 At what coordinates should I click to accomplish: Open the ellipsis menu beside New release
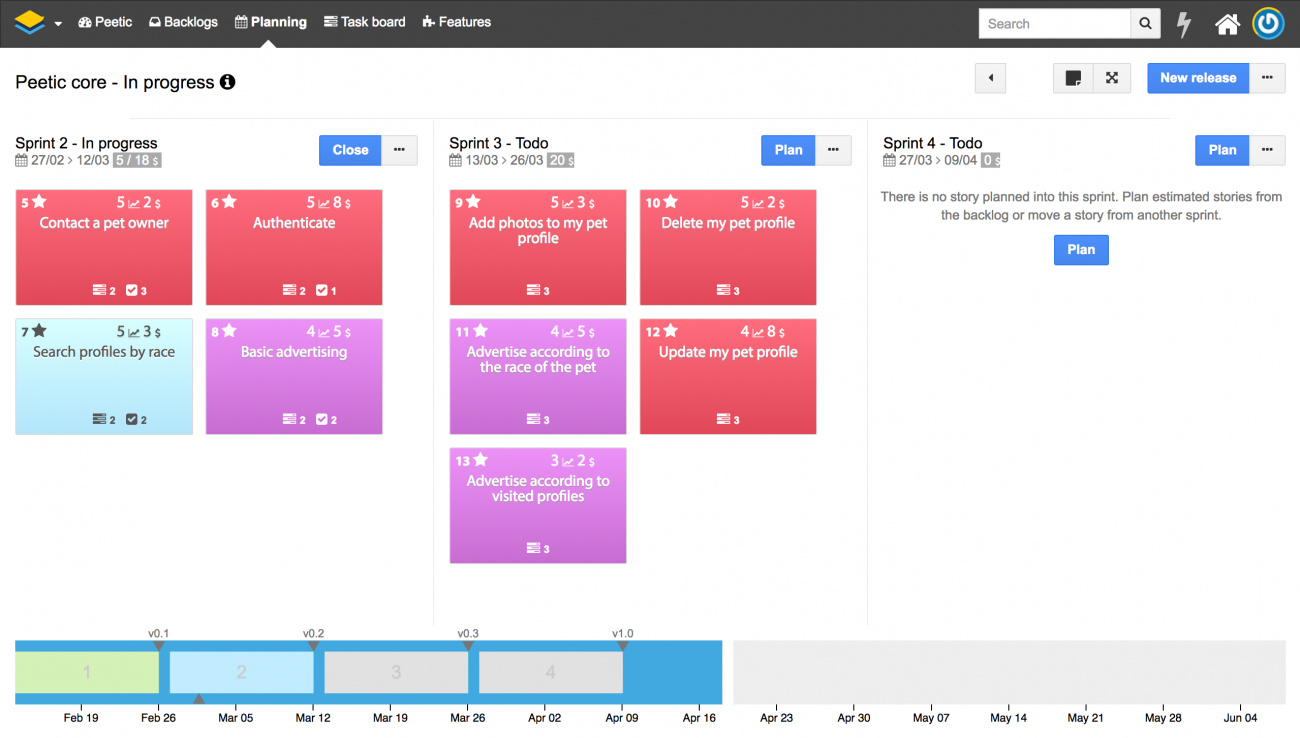[x=1268, y=78]
